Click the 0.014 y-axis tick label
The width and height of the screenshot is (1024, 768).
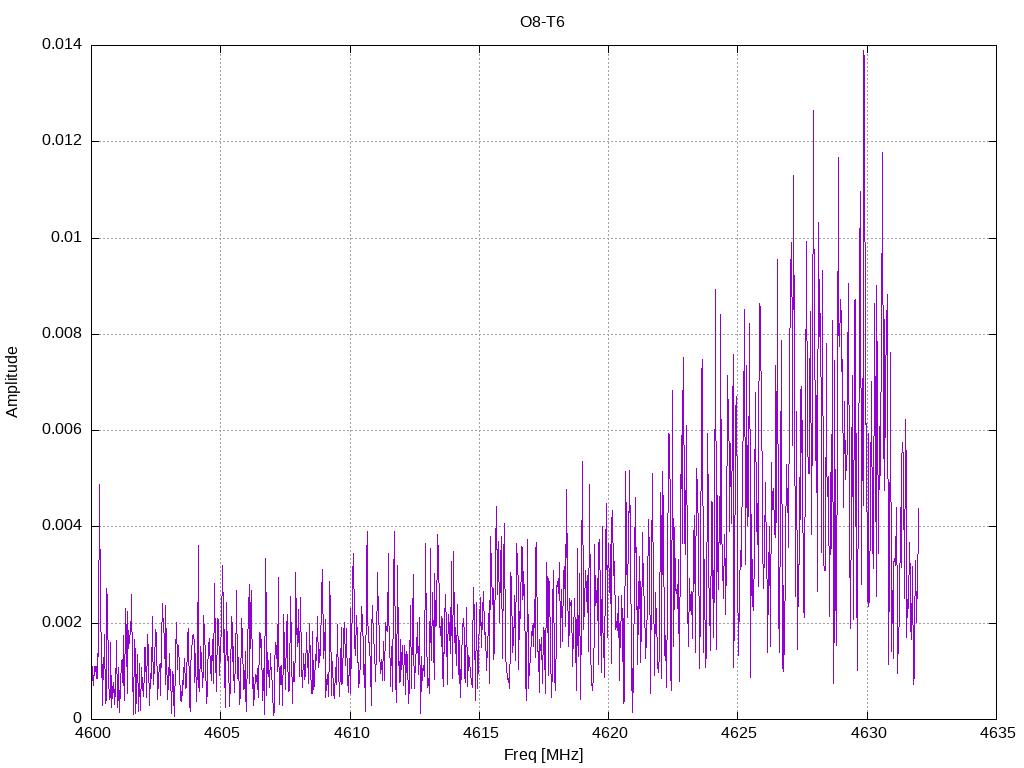pos(61,45)
